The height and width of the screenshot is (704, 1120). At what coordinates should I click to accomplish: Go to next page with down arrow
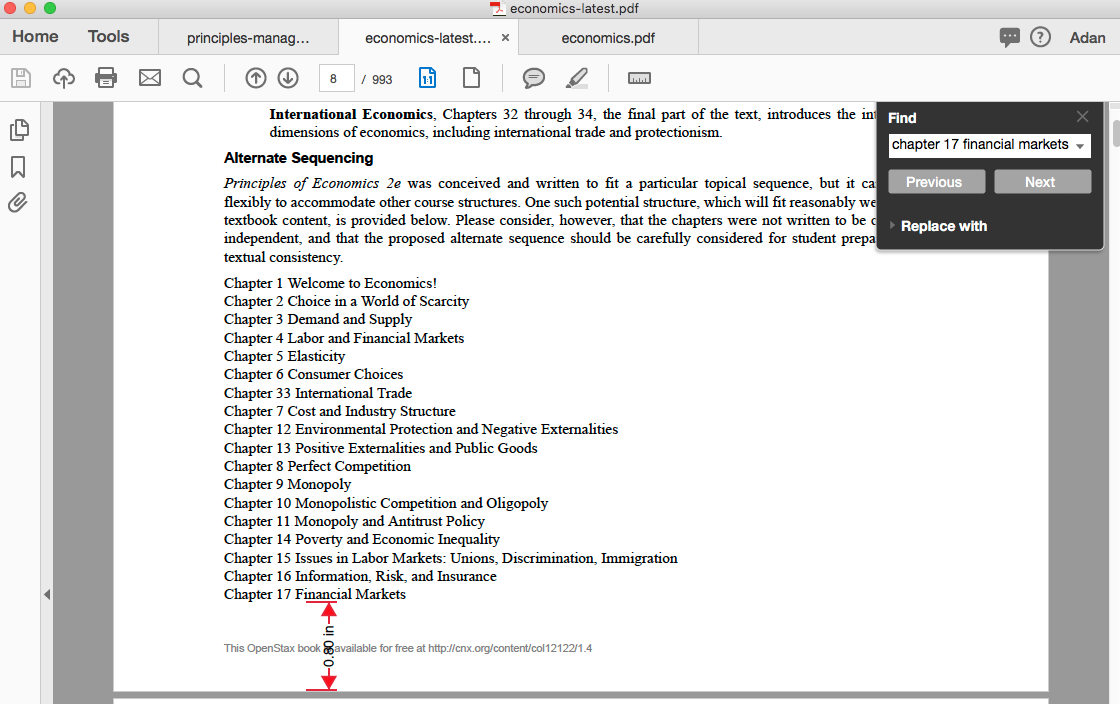[x=288, y=77]
